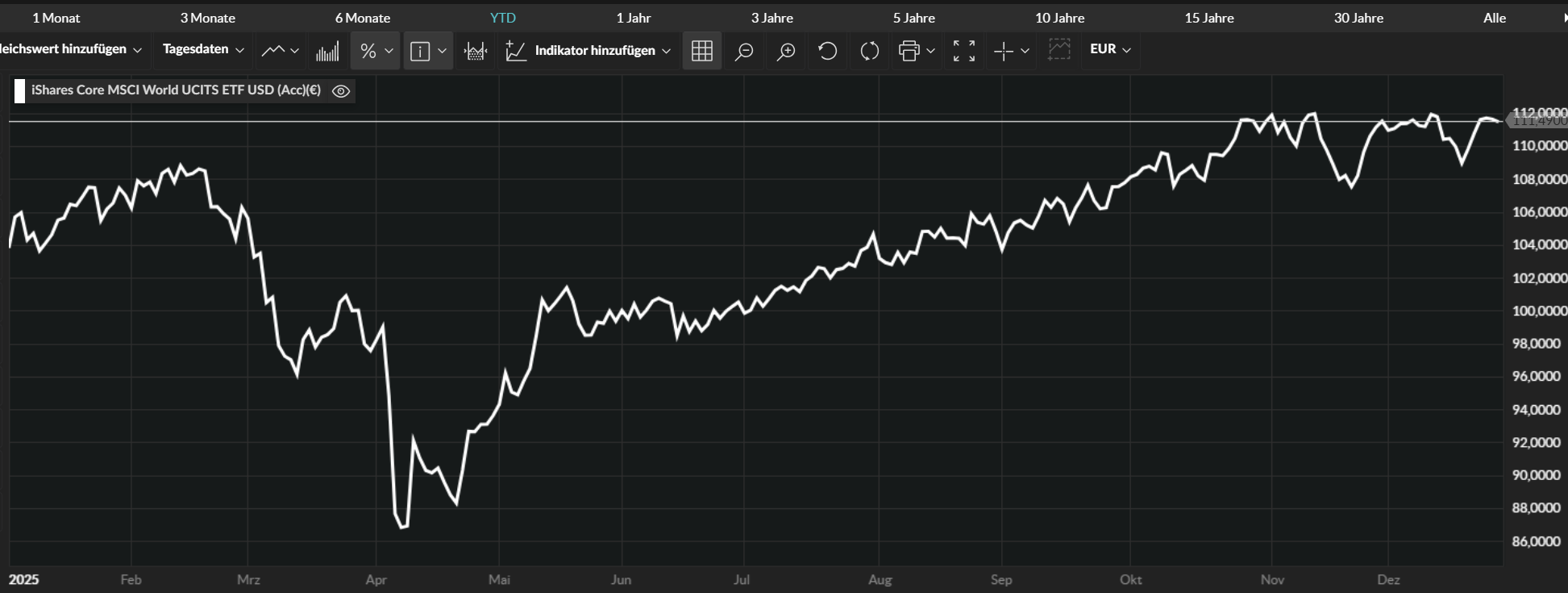Toggle percent scale display
The image size is (1568, 593).
click(368, 51)
